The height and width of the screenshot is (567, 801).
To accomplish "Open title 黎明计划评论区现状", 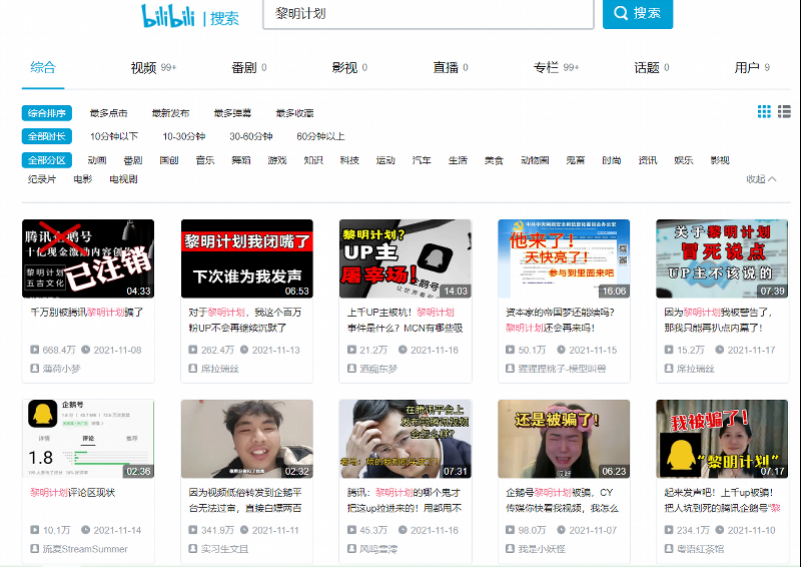I will point(73,492).
